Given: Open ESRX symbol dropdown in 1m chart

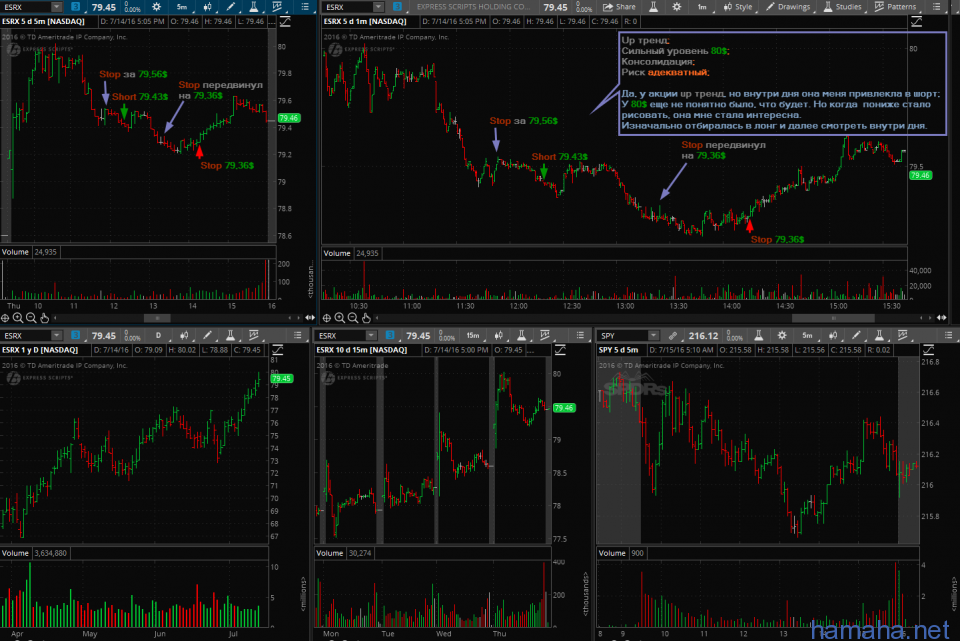Looking at the screenshot, I should coord(378,7).
